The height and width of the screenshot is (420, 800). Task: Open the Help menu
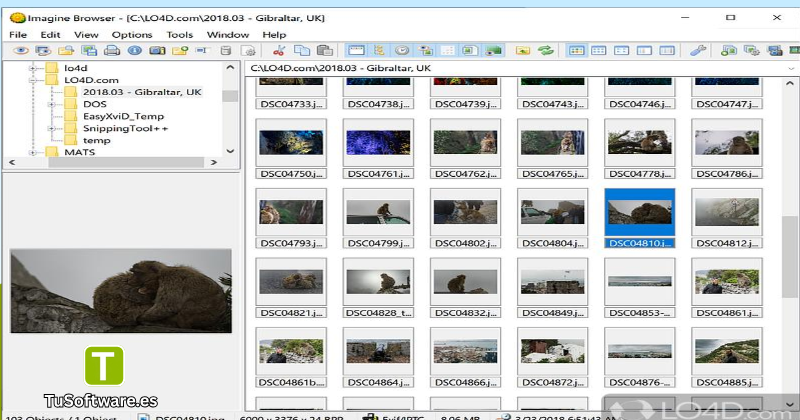coord(274,35)
